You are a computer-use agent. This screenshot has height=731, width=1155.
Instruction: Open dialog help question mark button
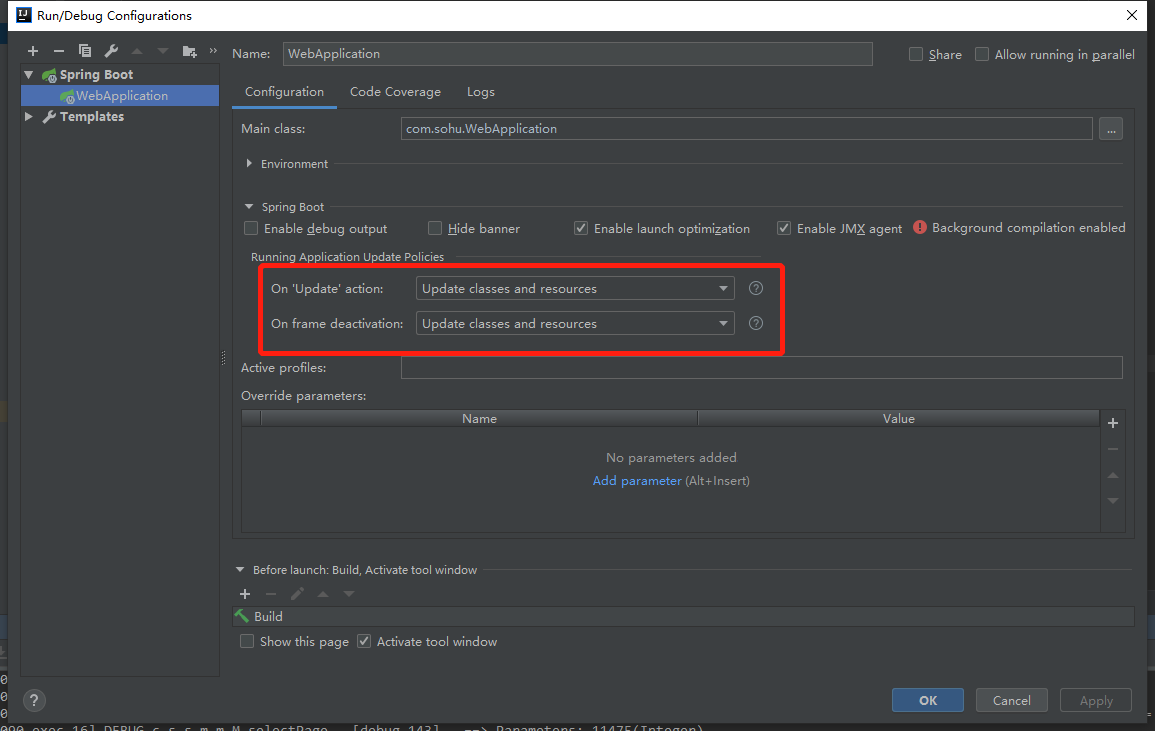[34, 700]
